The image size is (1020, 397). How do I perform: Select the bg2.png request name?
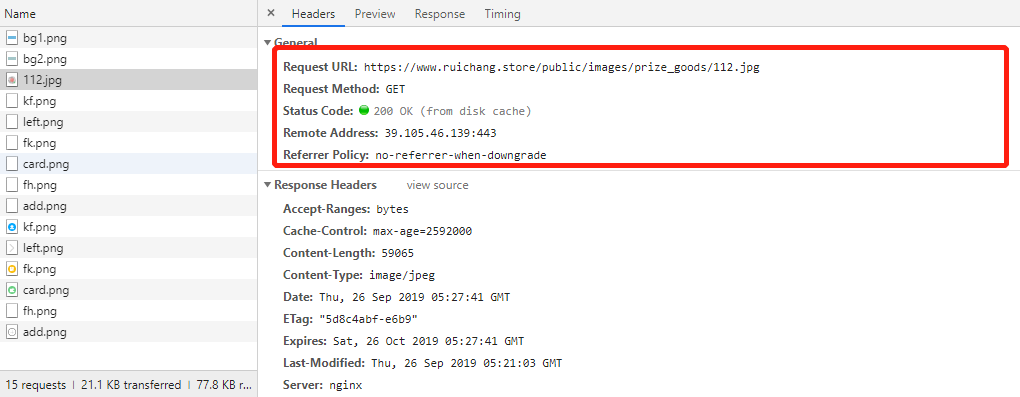pos(45,59)
